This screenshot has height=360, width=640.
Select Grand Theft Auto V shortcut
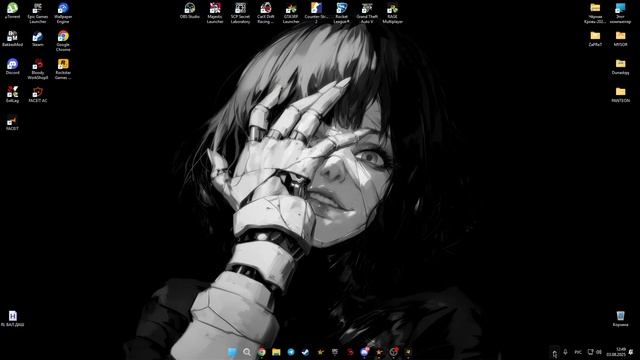(367, 13)
